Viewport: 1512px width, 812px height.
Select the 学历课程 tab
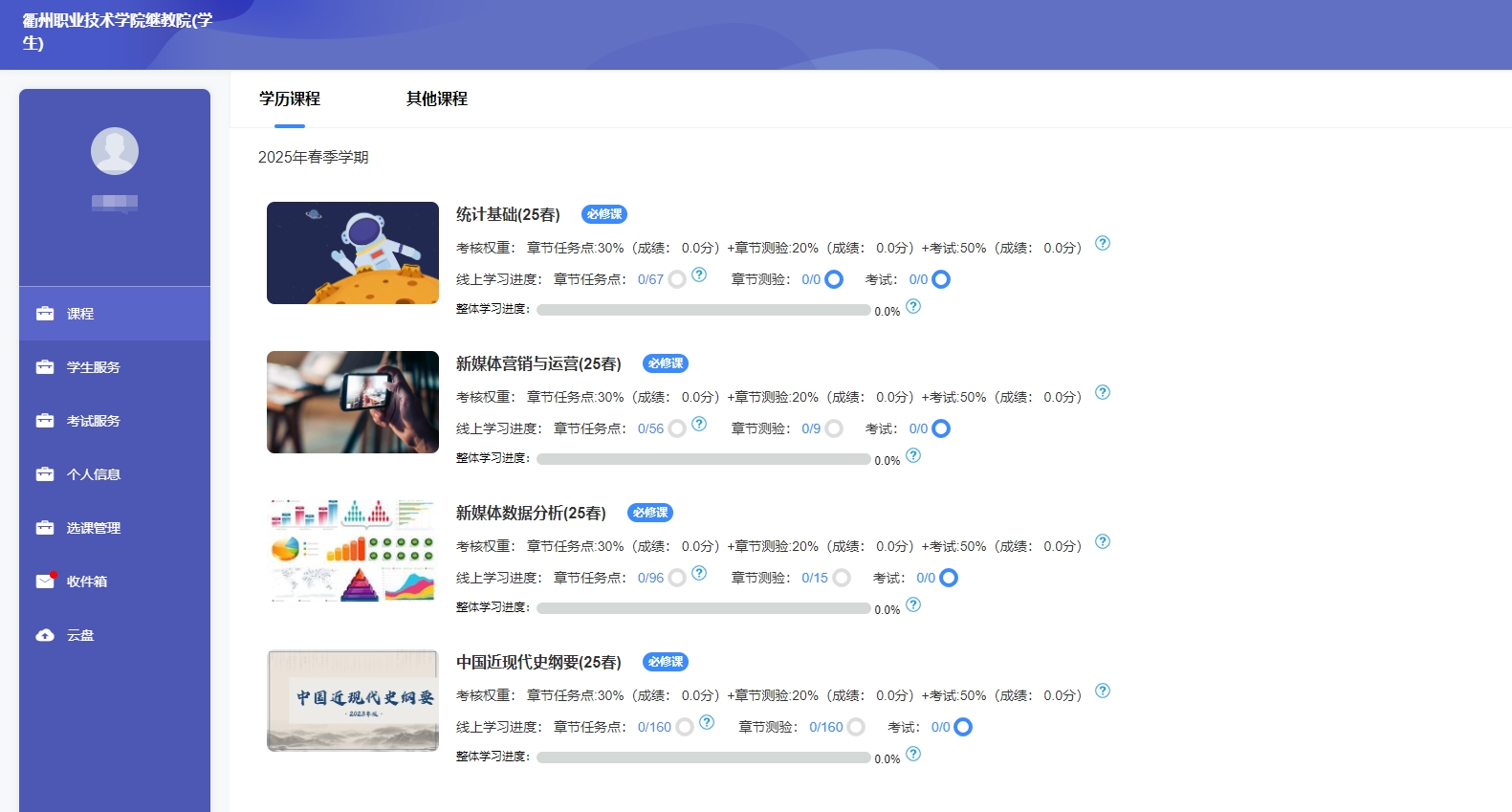(289, 99)
